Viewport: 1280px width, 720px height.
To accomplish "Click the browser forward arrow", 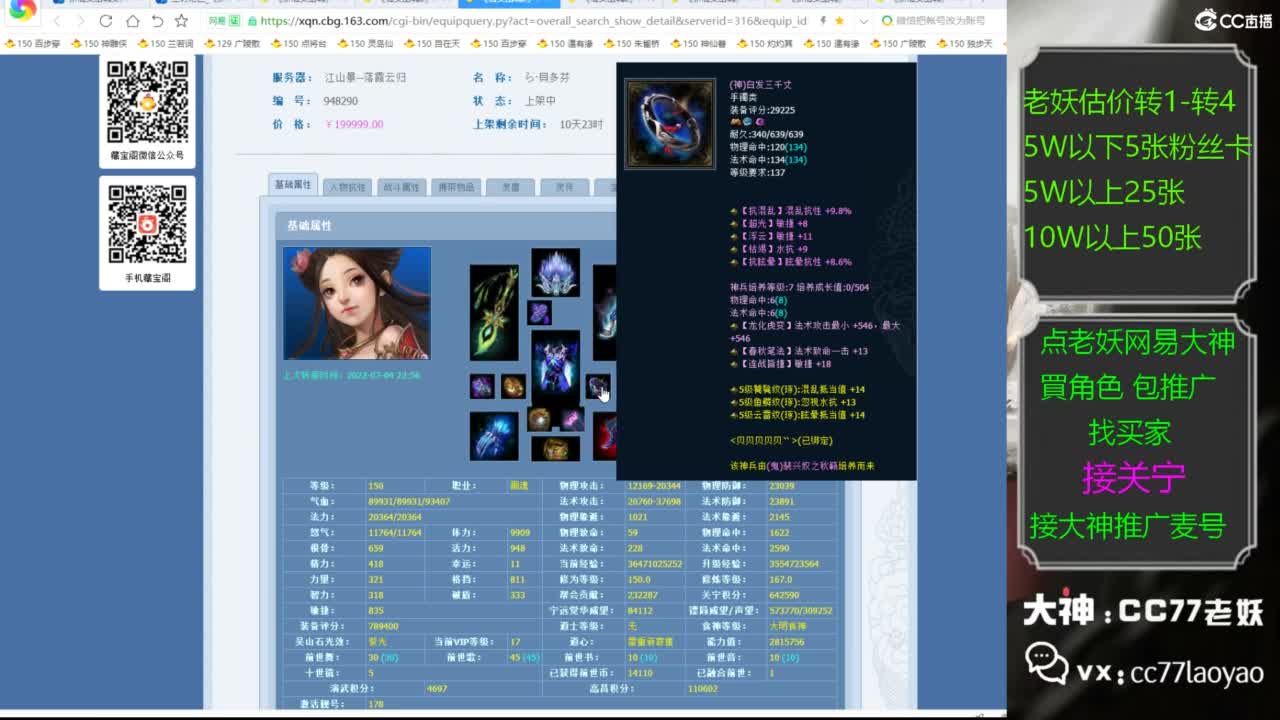I will pyautogui.click(x=81, y=21).
